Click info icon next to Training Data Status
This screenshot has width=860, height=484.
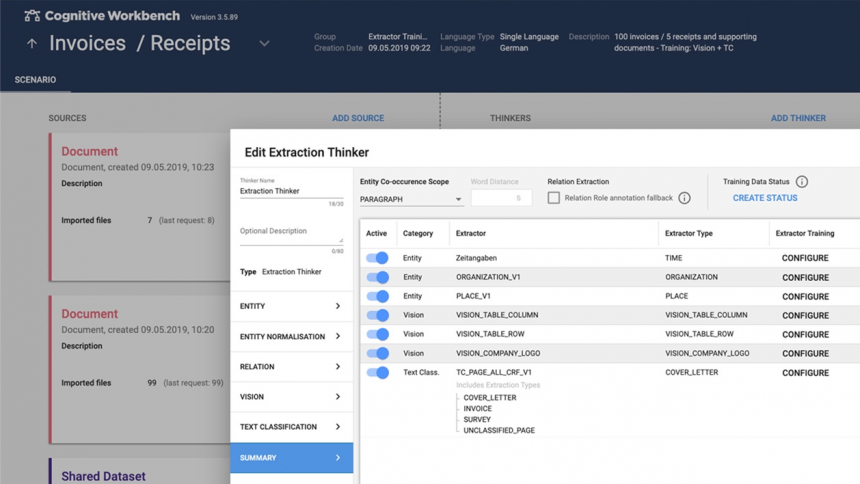pos(802,182)
